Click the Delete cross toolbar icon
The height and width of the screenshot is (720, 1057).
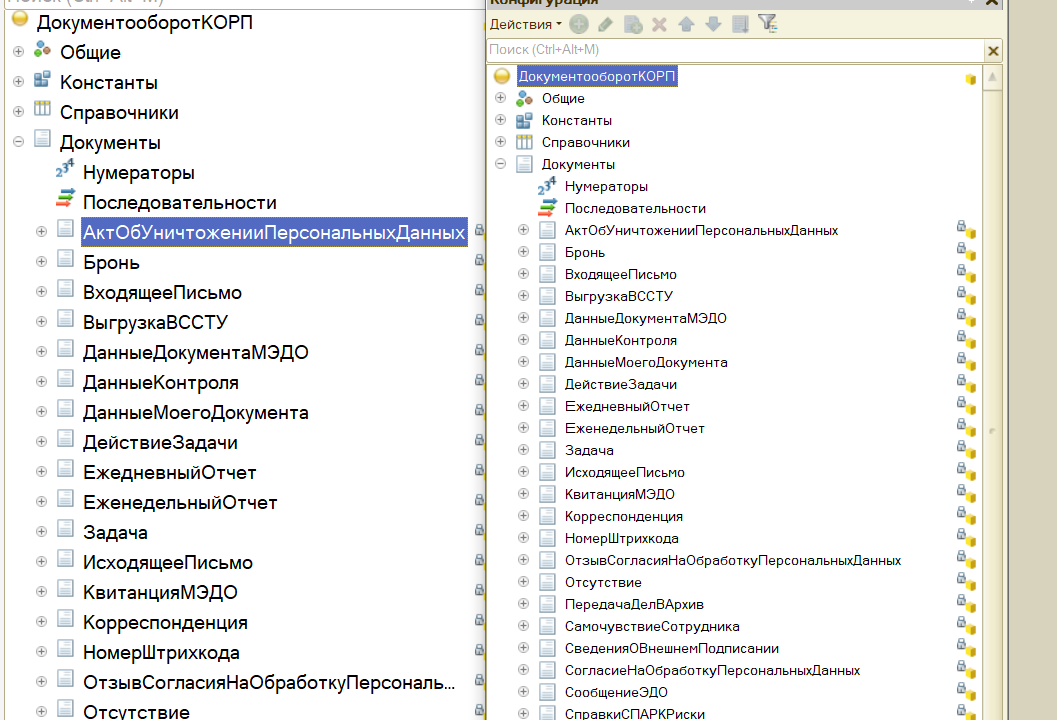tap(659, 25)
